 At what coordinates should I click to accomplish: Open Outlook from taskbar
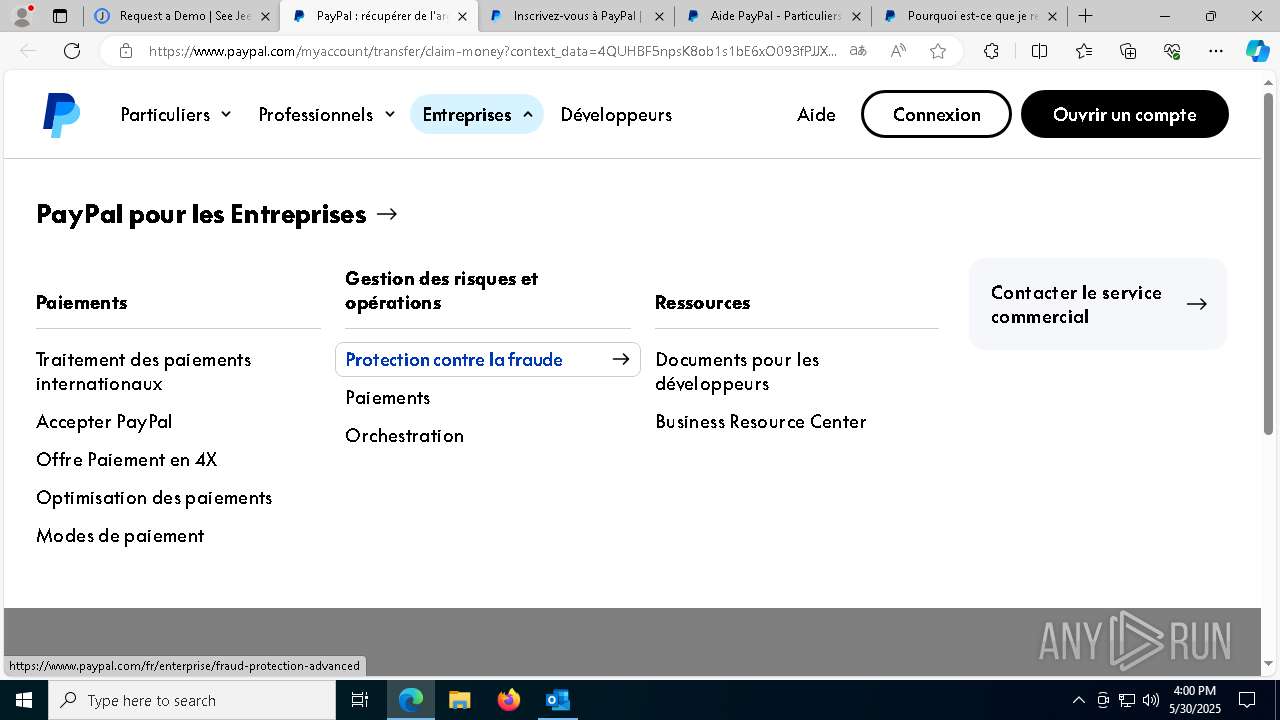point(557,700)
